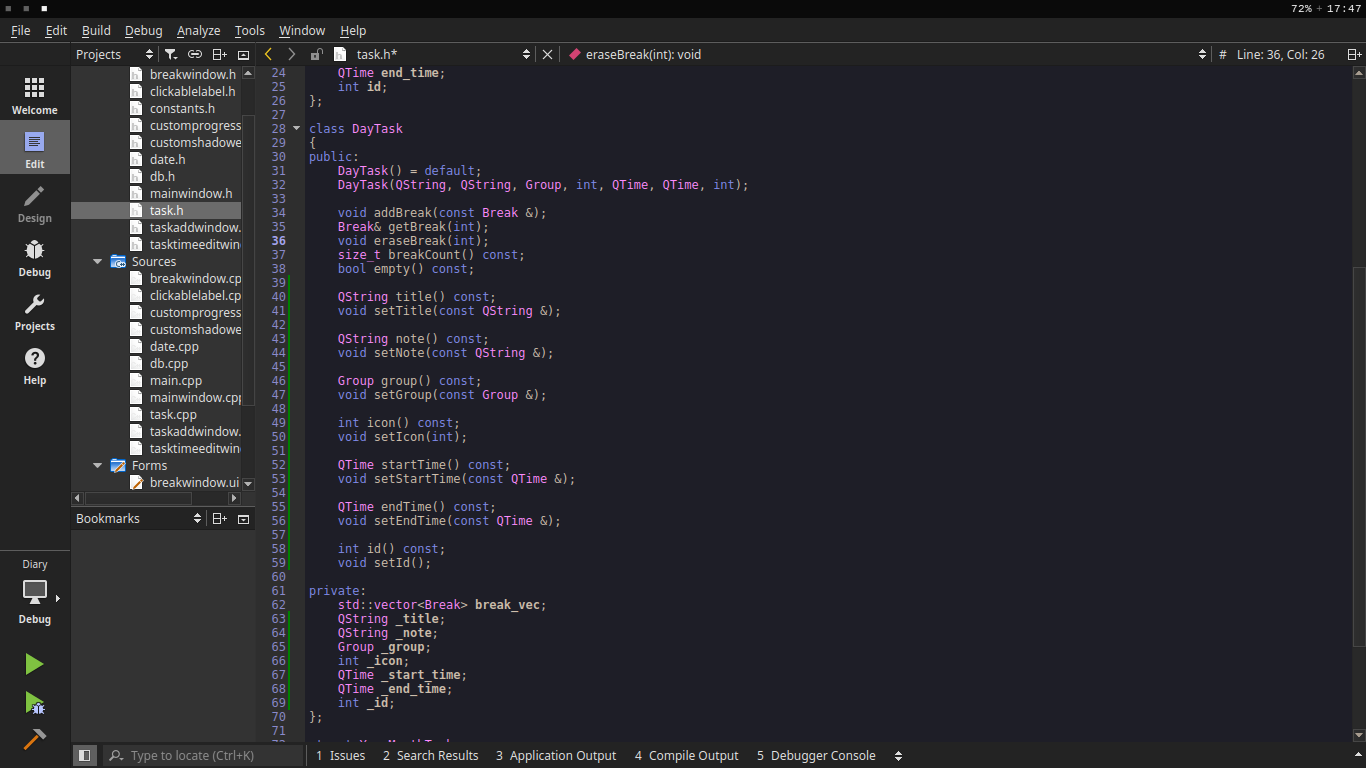1366x768 pixels.
Task: Toggle the file writable lock icon
Action: pos(317,54)
